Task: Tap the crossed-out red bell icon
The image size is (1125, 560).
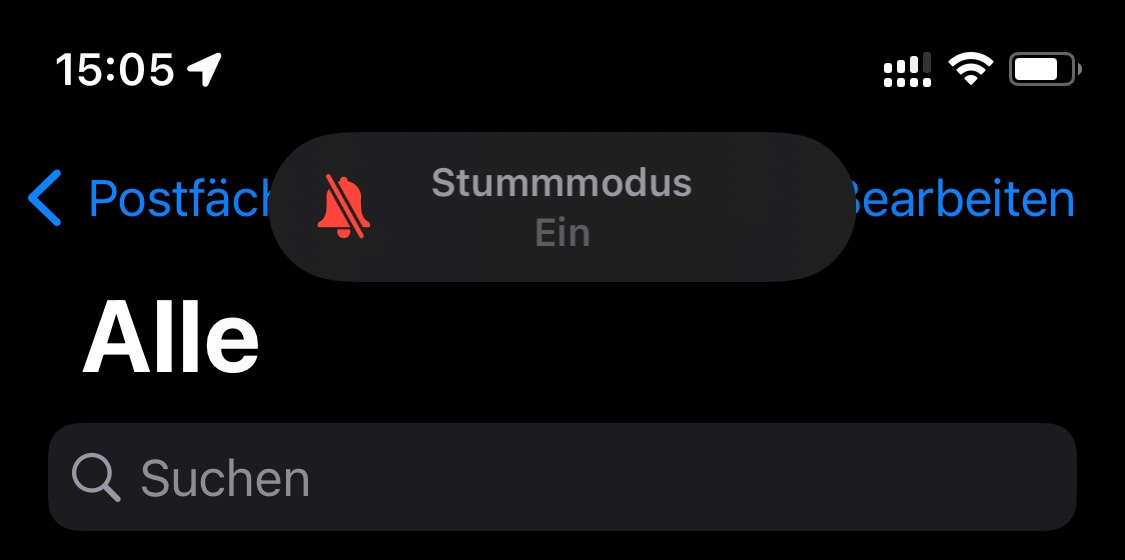Action: coord(344,206)
